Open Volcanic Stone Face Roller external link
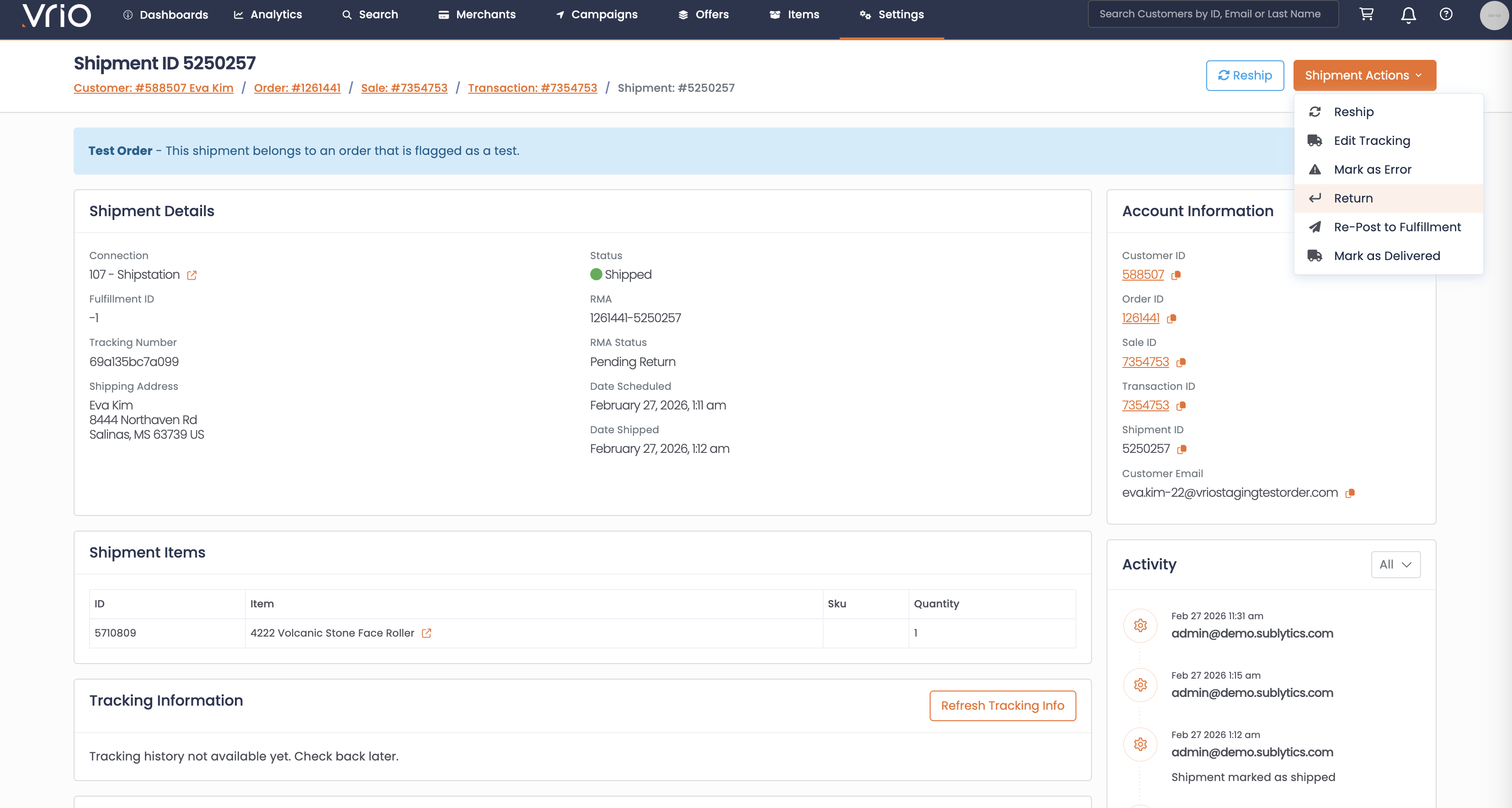This screenshot has width=1512, height=808. (427, 633)
